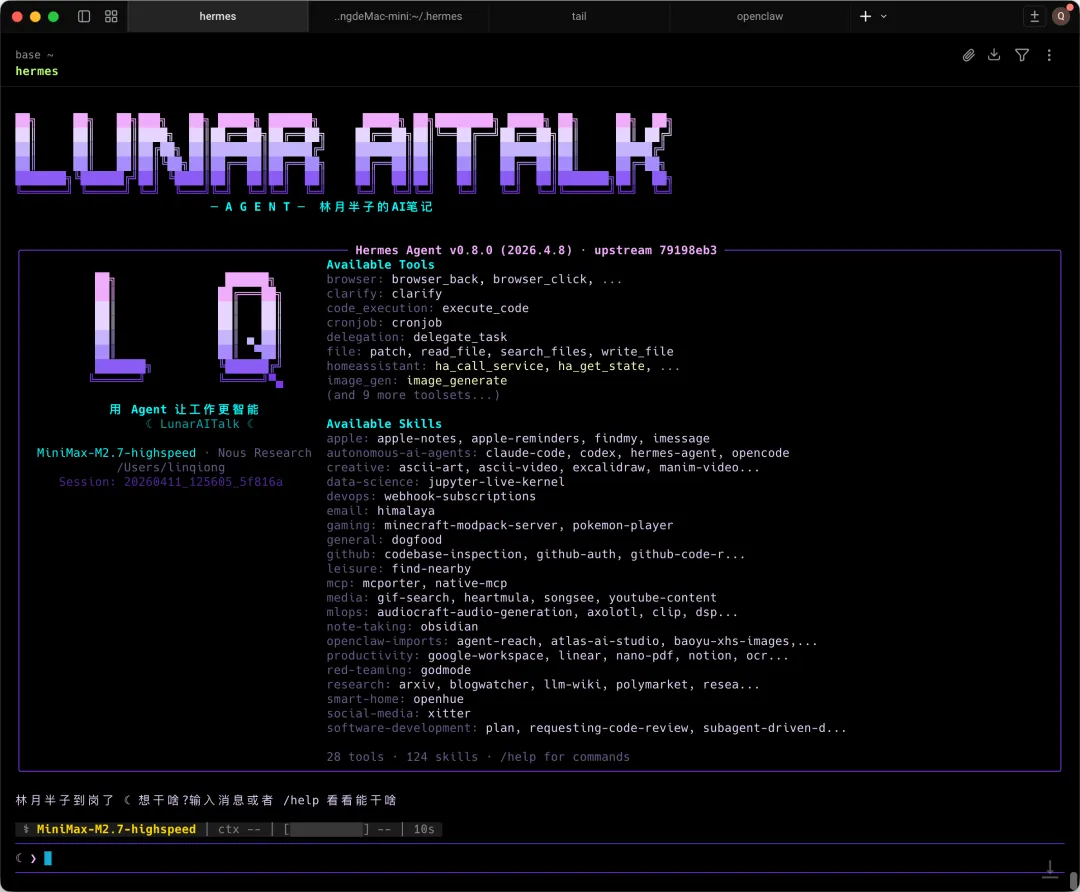
Task: Click the xitter social-media skill
Action: (449, 713)
